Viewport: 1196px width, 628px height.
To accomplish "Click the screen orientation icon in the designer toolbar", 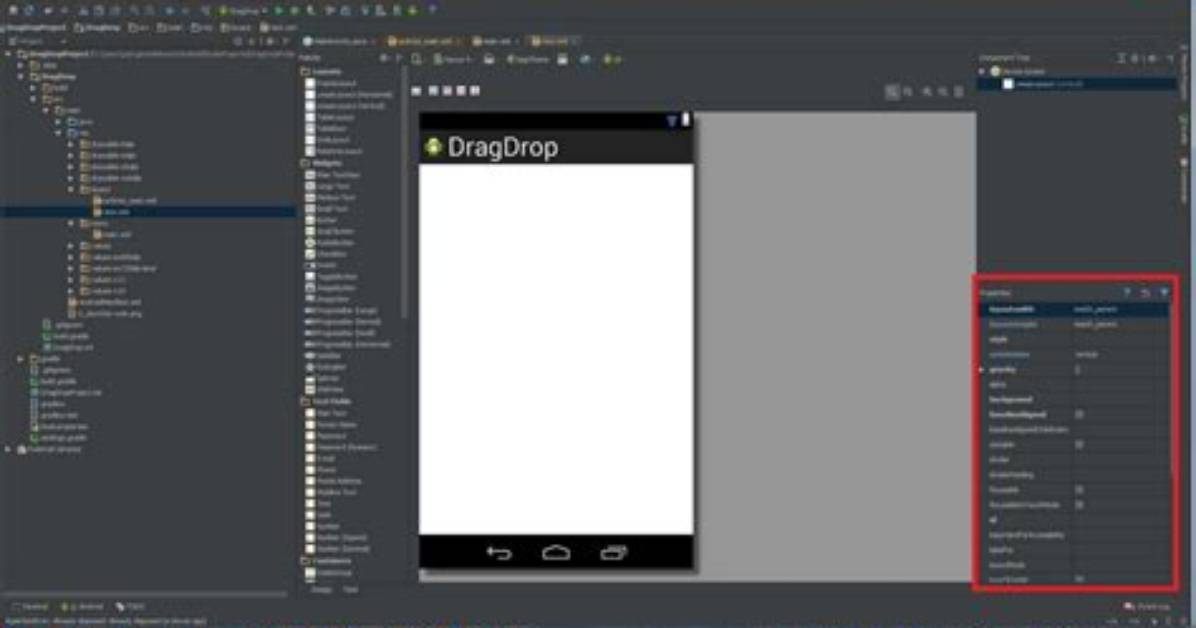I will point(488,60).
